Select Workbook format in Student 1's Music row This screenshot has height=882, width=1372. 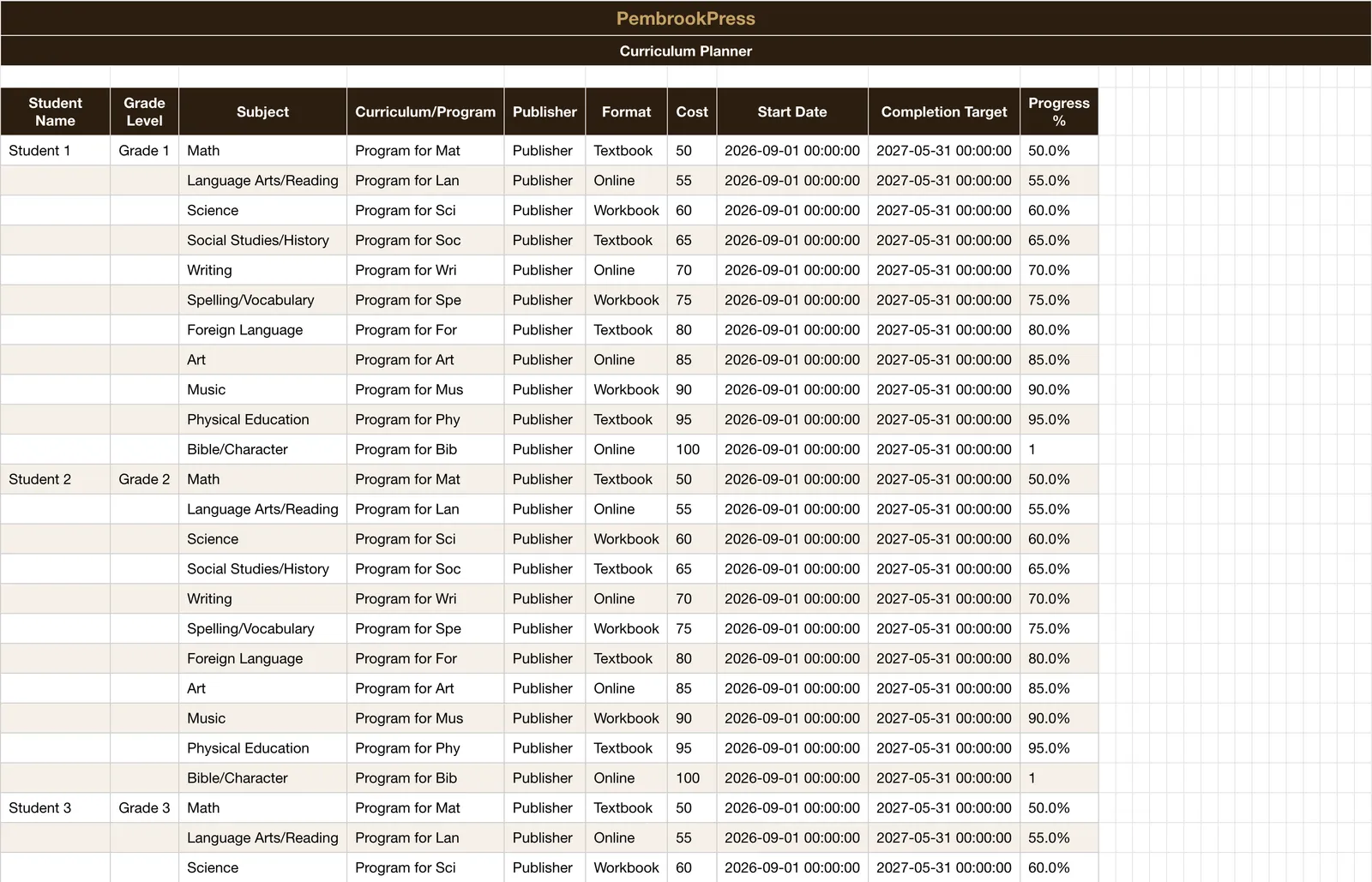626,389
